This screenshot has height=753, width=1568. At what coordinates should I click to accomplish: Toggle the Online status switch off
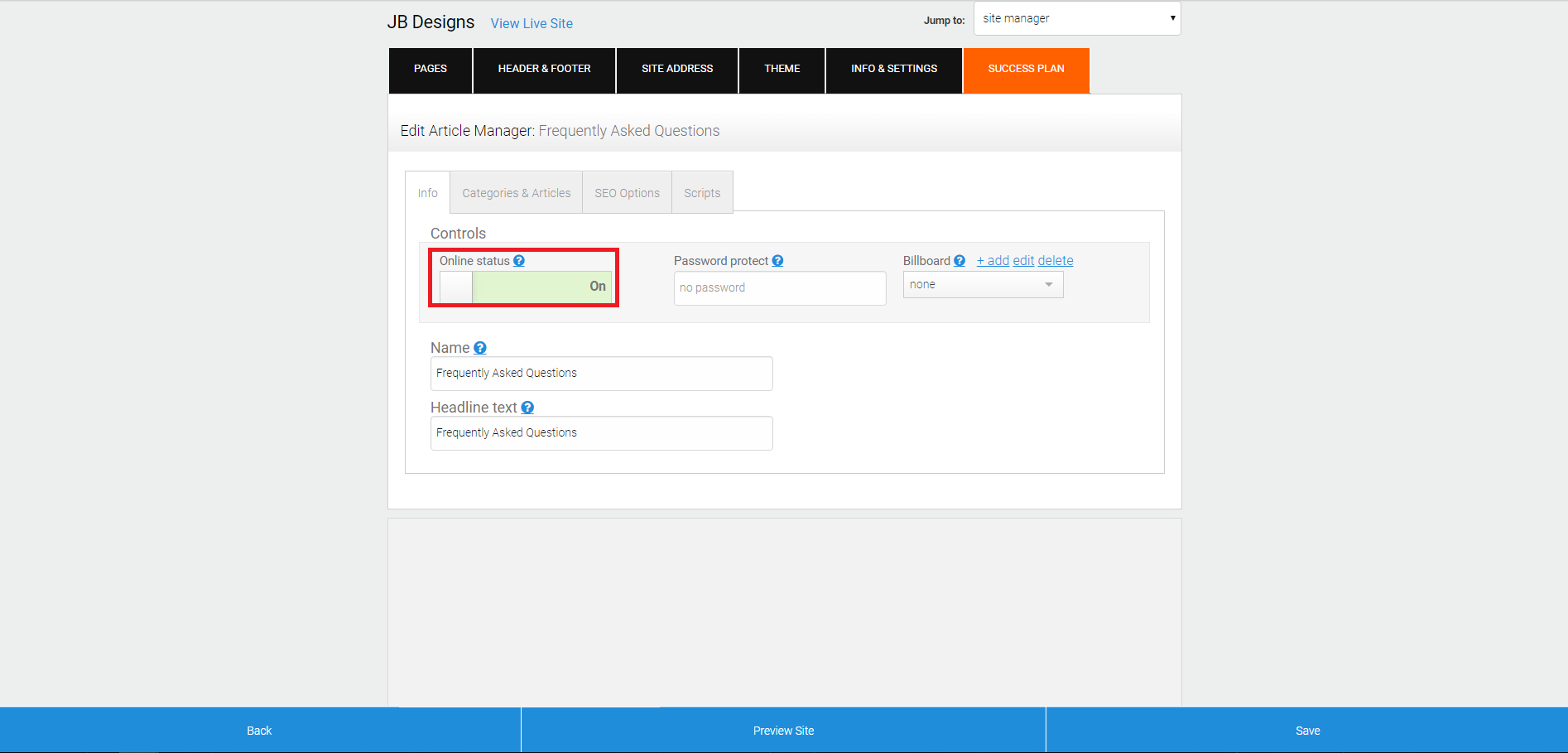click(526, 287)
